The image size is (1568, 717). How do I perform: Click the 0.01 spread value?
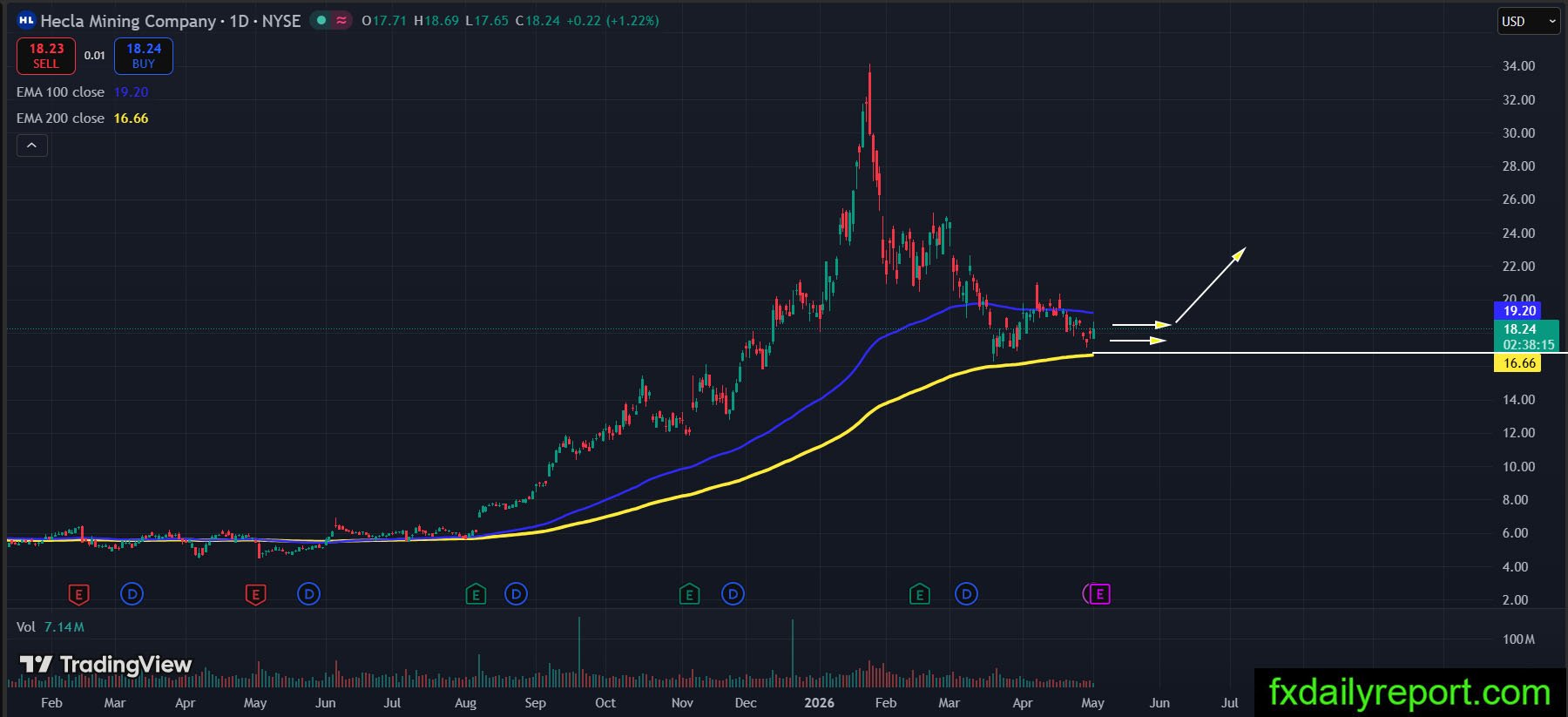coord(95,56)
